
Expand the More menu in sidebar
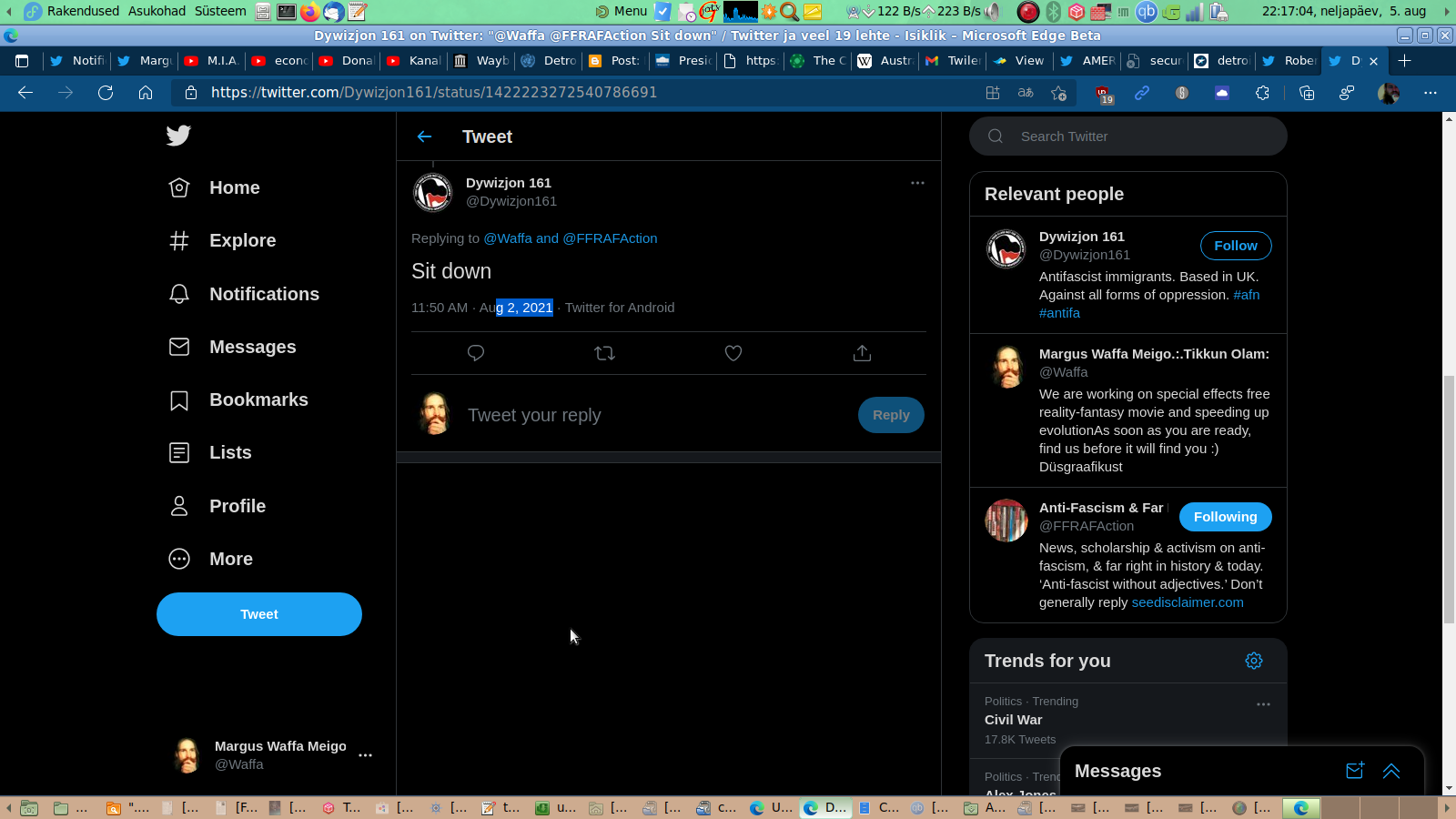tap(211, 559)
